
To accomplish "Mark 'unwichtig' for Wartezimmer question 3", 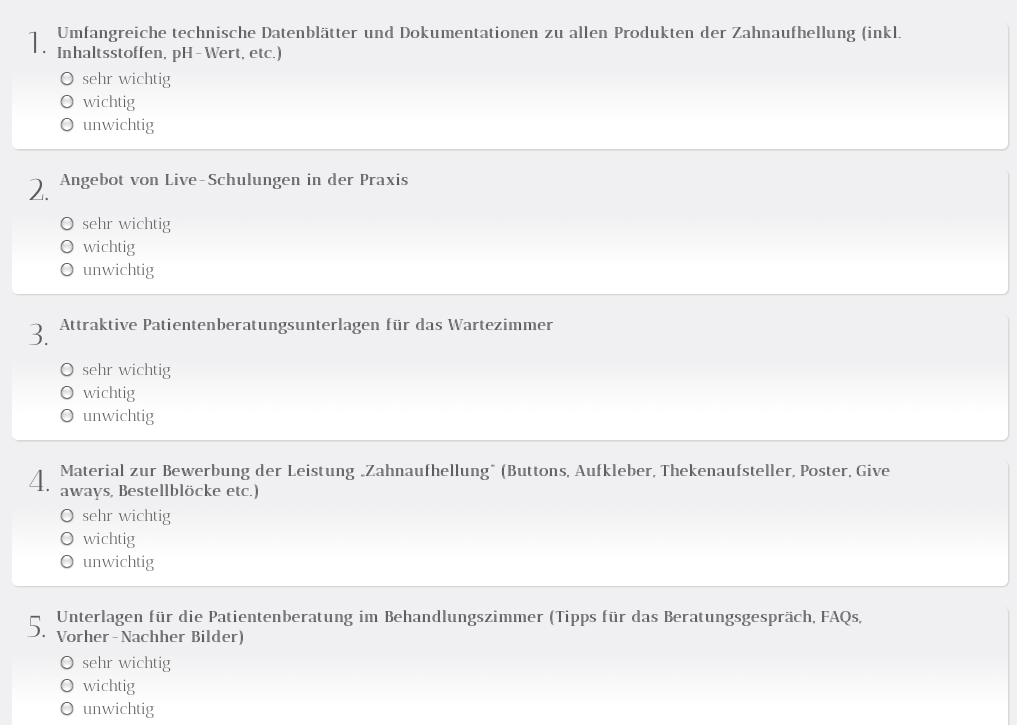I will (x=67, y=416).
